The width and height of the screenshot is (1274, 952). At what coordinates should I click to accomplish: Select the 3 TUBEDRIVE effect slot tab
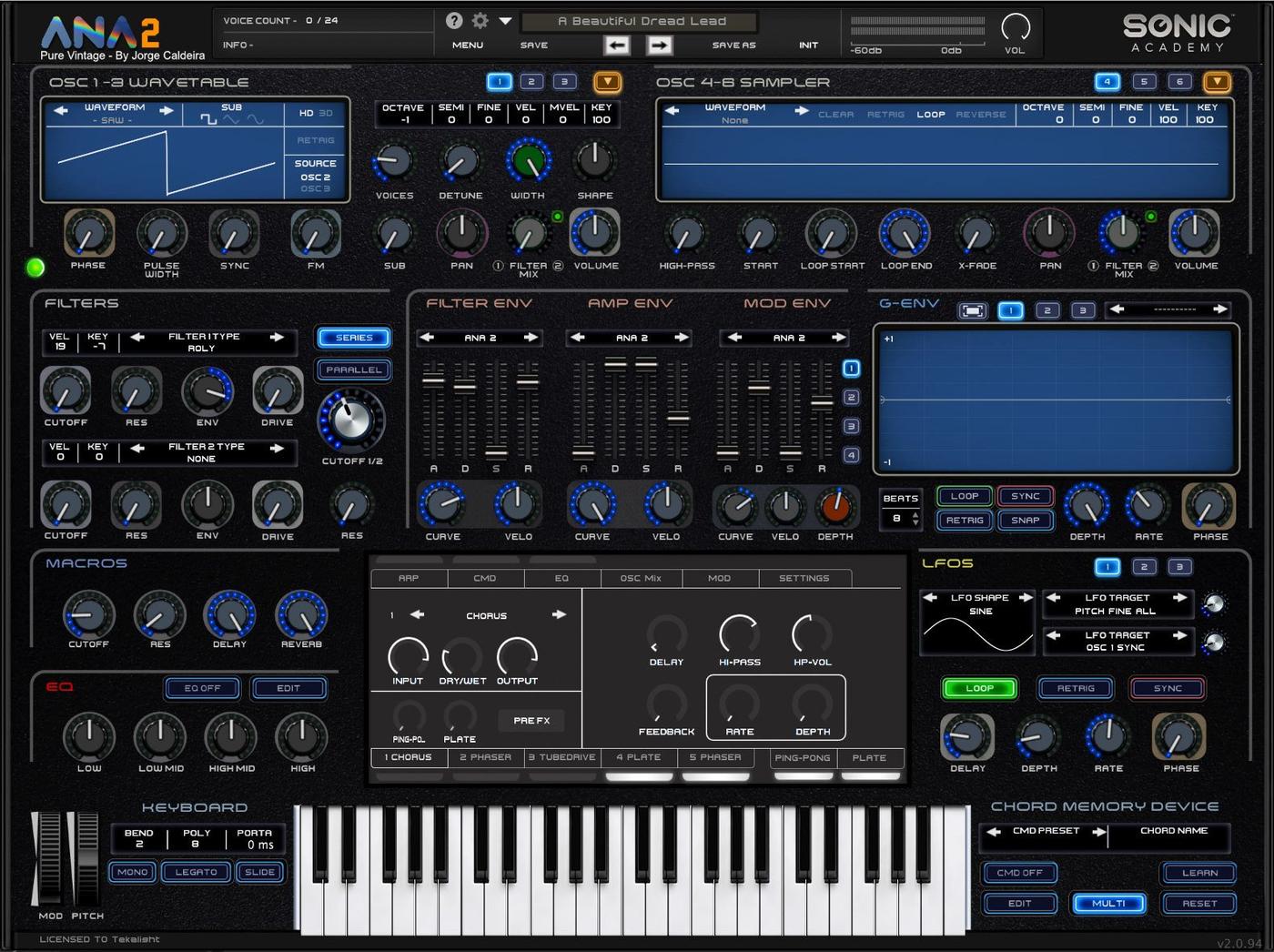pos(564,757)
